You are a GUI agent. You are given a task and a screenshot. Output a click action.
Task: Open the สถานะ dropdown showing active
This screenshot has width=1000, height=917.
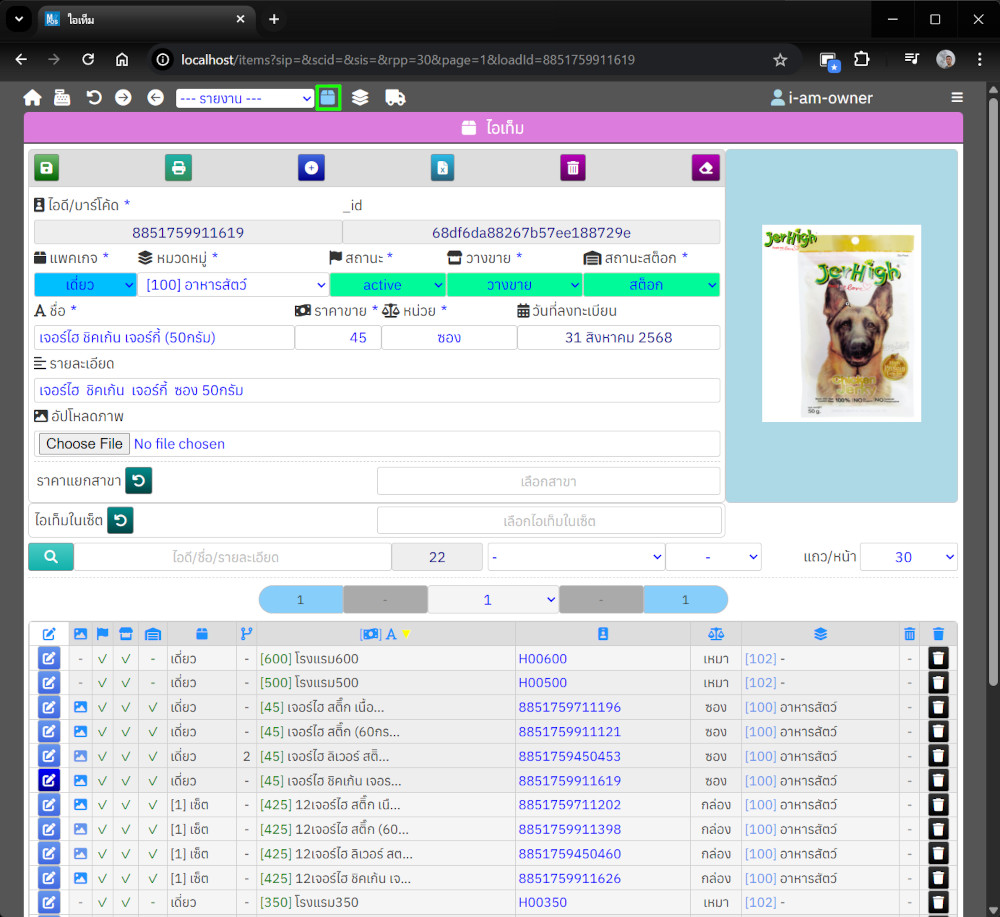click(387, 285)
